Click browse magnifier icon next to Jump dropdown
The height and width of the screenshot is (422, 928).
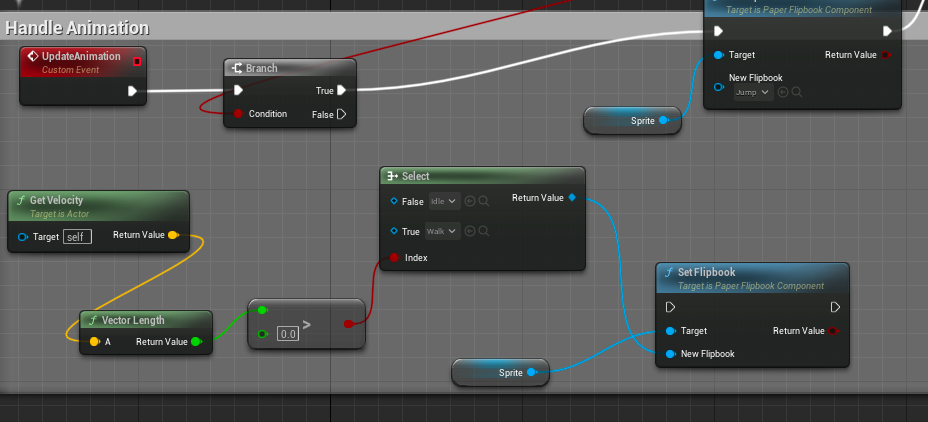point(797,92)
